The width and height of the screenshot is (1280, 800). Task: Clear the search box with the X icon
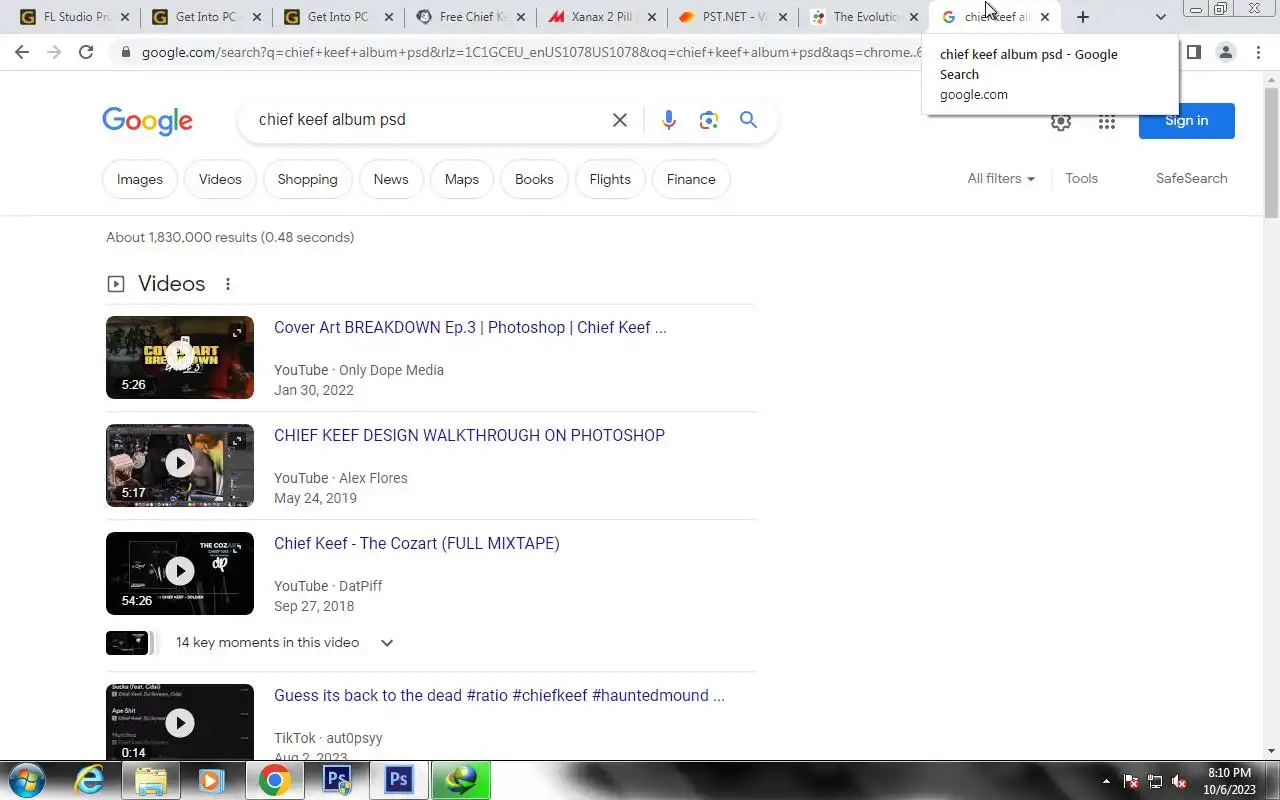click(x=620, y=120)
